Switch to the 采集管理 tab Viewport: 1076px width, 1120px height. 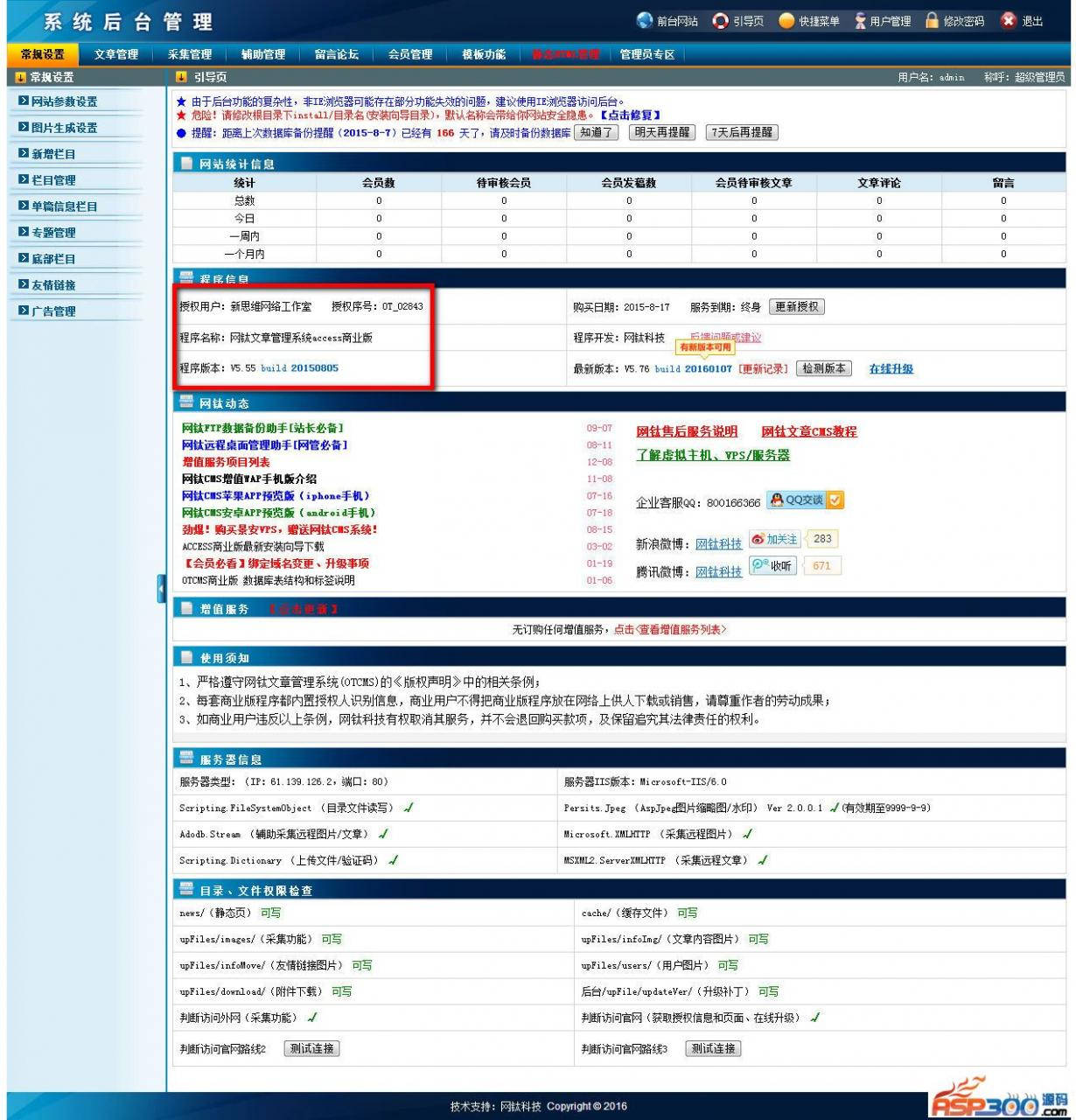[190, 54]
